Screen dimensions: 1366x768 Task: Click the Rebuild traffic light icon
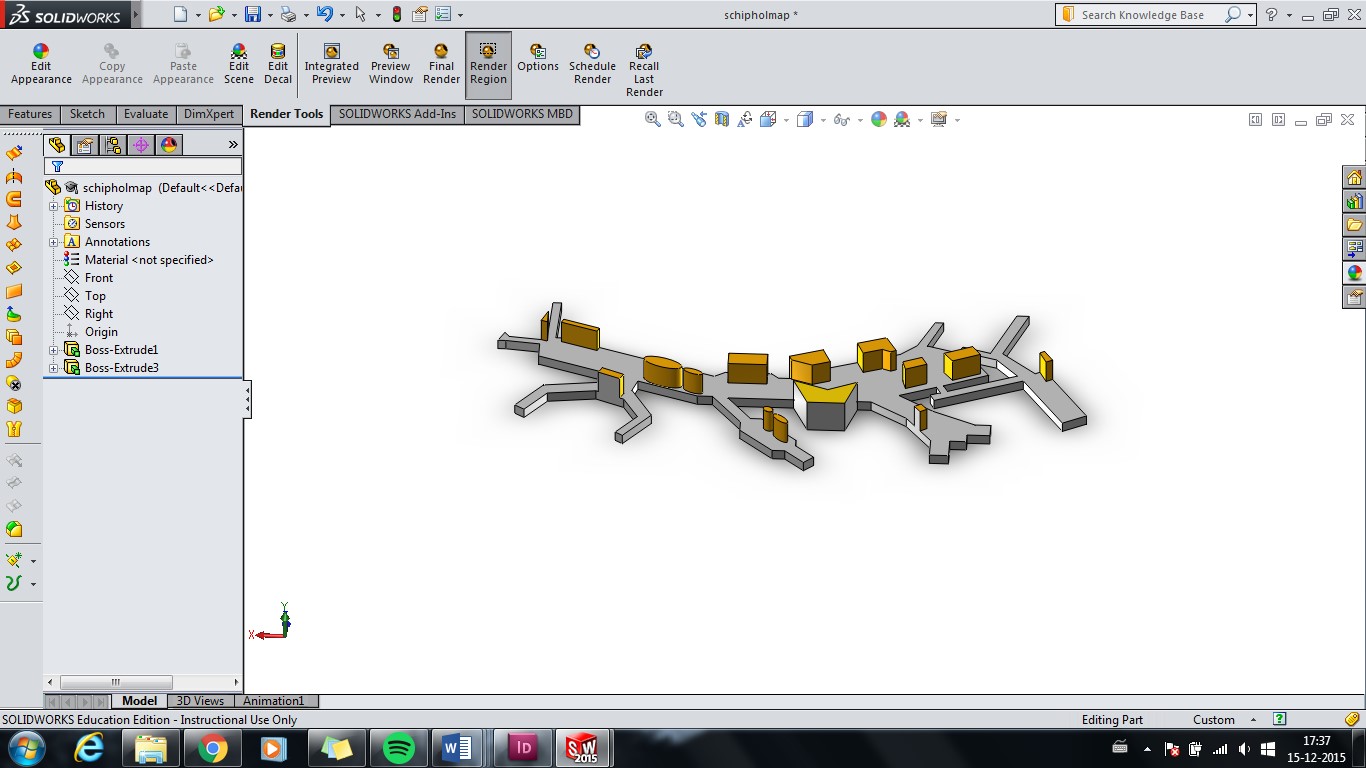397,14
